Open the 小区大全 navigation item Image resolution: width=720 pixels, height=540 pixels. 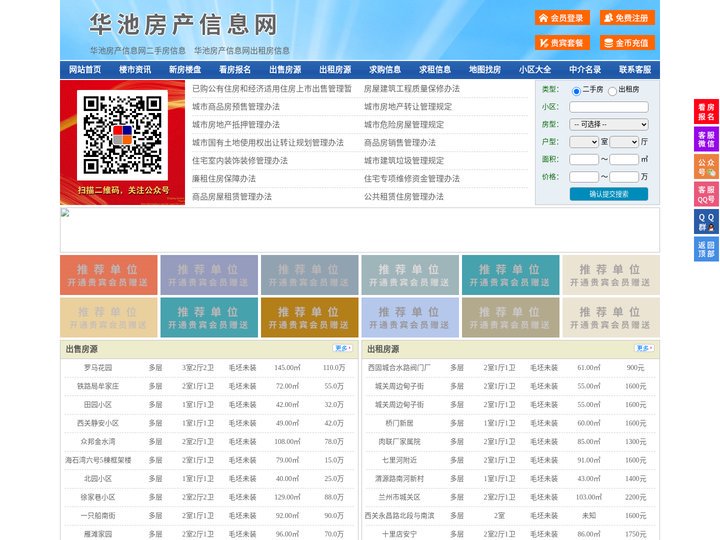click(535, 70)
